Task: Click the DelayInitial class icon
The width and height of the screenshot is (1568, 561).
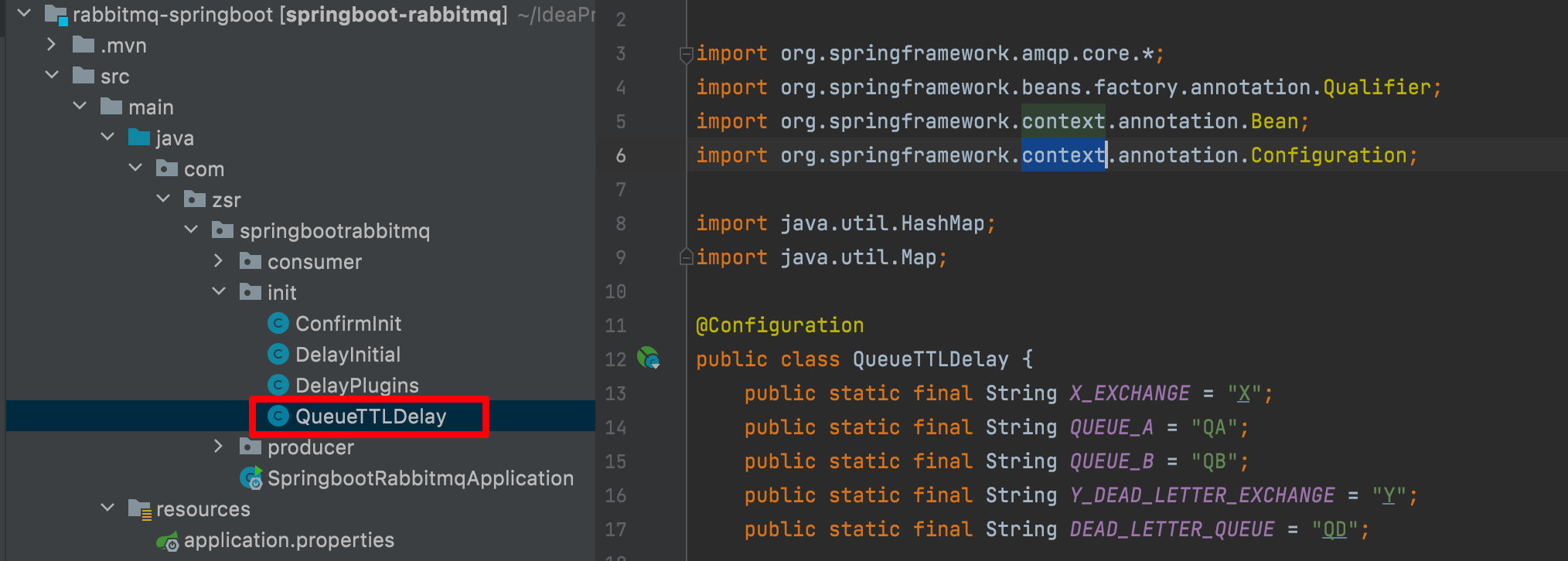Action: 278,354
